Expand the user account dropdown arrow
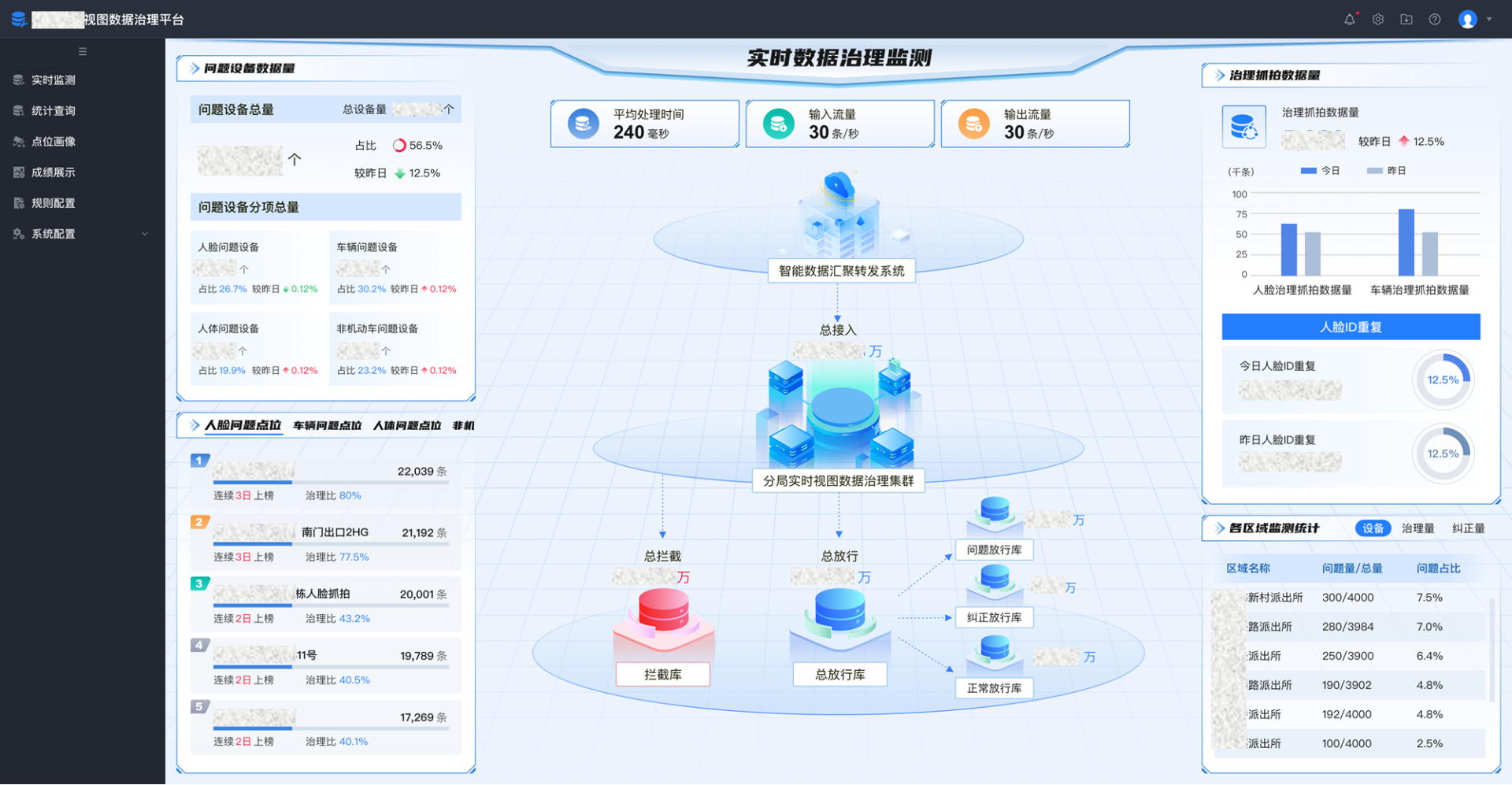The width and height of the screenshot is (1512, 785). (1489, 20)
